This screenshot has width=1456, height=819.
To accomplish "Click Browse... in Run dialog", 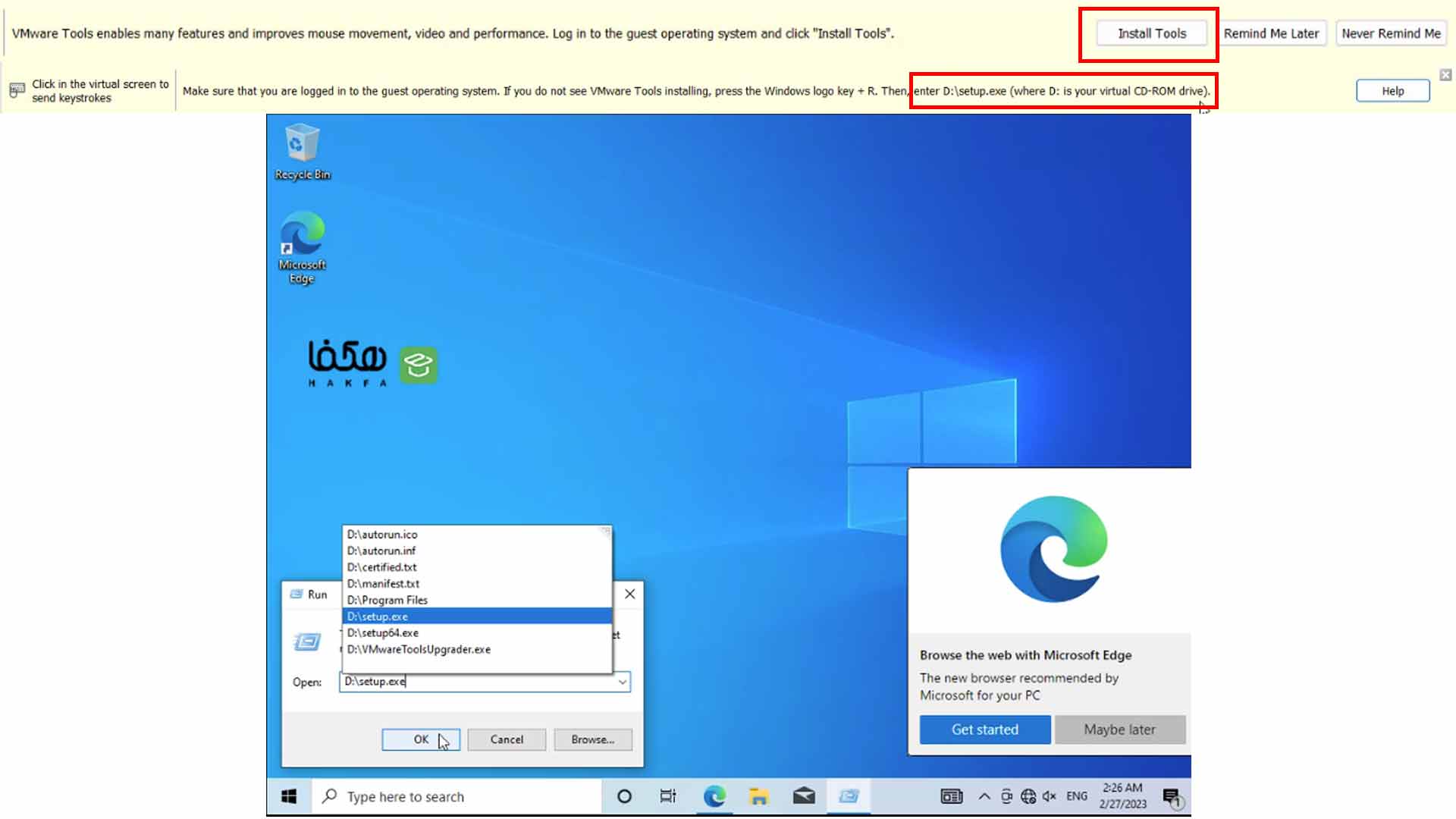I will [x=593, y=739].
